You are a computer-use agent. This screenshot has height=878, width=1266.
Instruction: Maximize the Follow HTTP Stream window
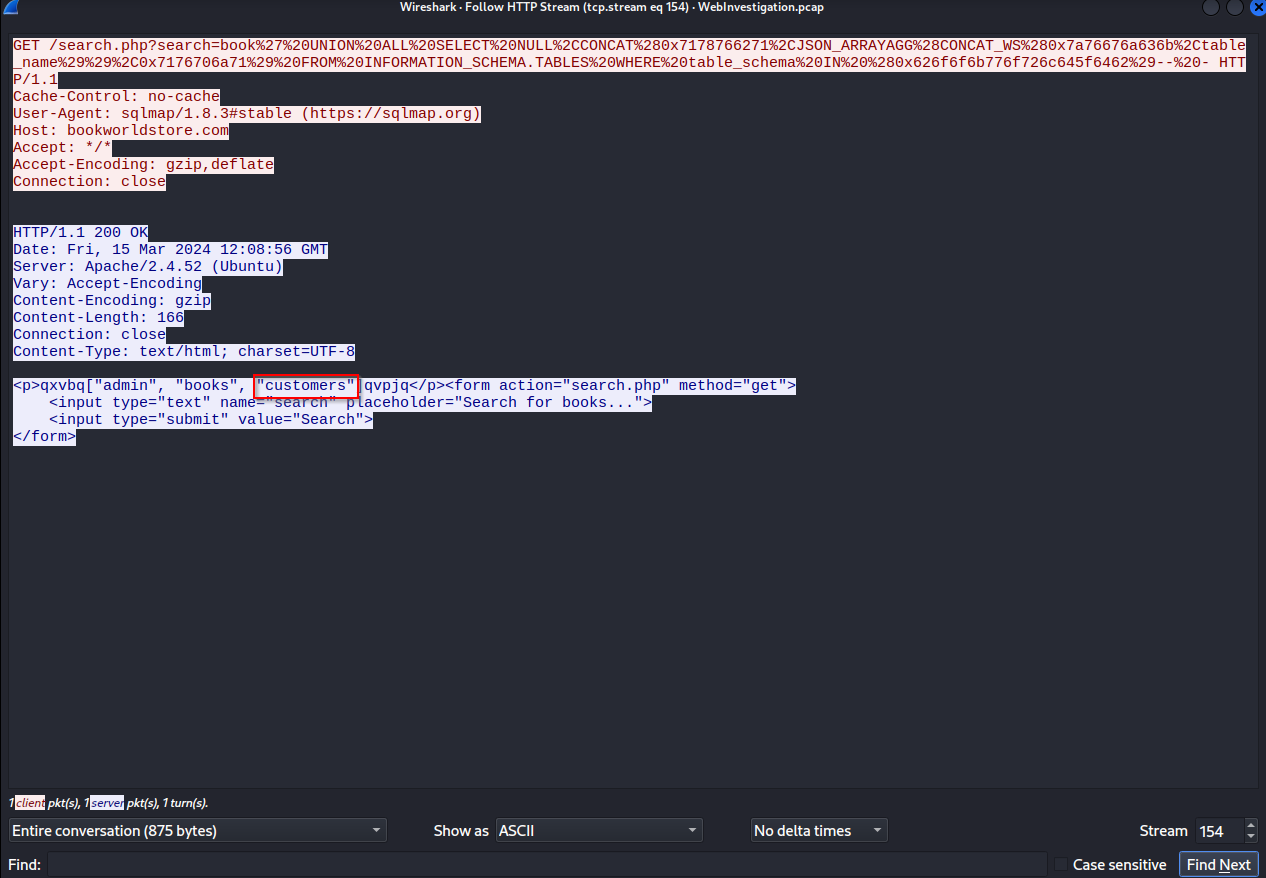tap(1234, 8)
